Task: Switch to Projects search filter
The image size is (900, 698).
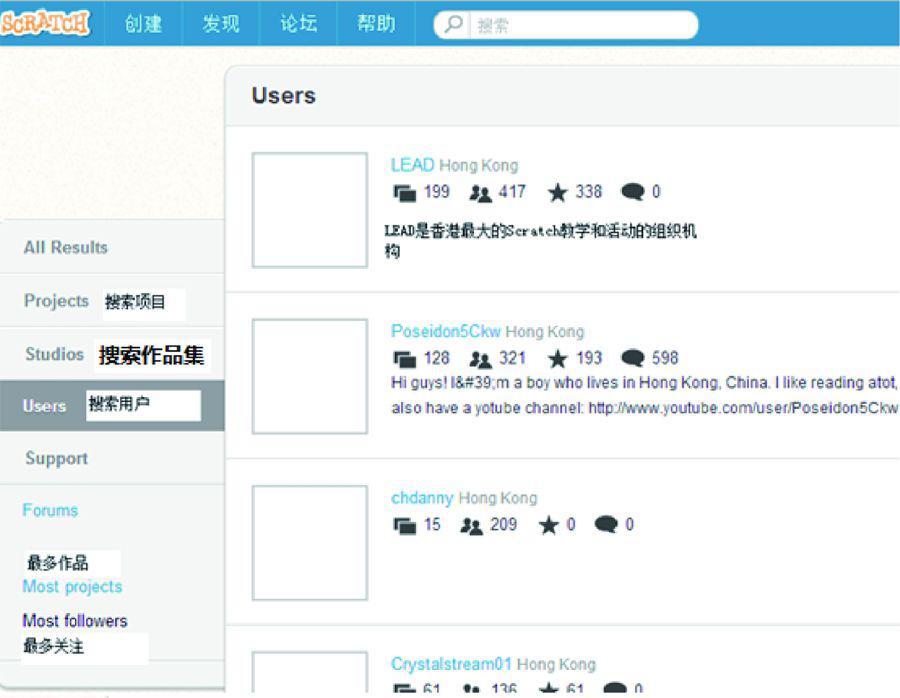Action: tap(57, 300)
